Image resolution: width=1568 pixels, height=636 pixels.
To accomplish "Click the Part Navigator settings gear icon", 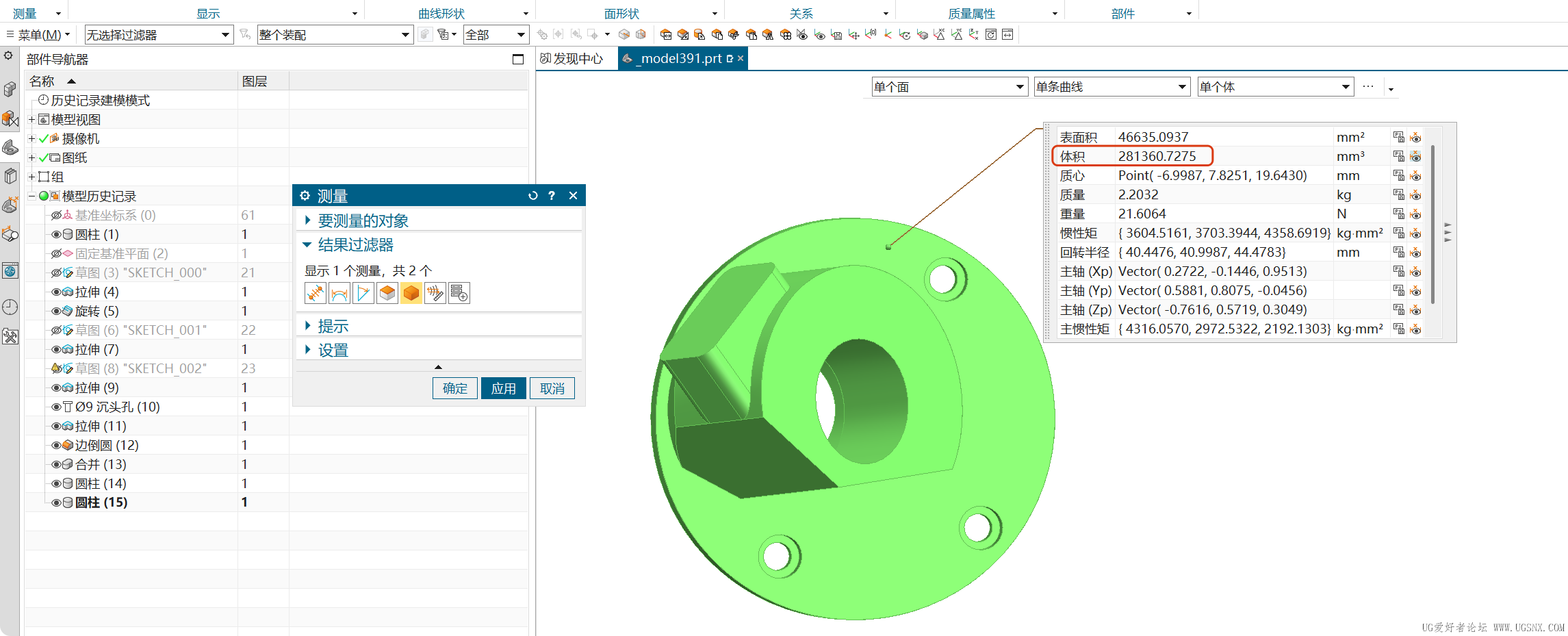I will (x=8, y=55).
